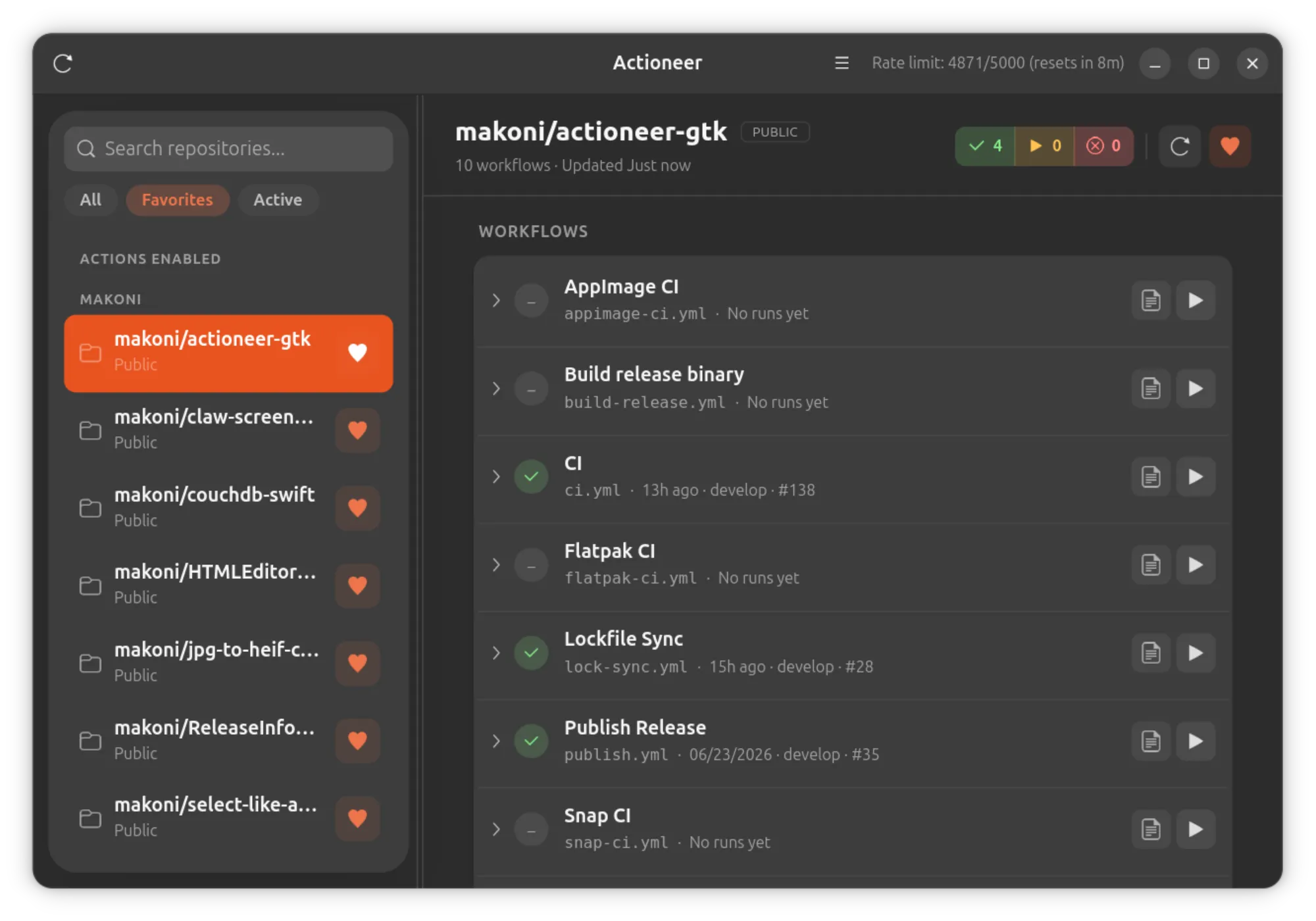
Task: Switch to the All filter tab
Action: [91, 200]
